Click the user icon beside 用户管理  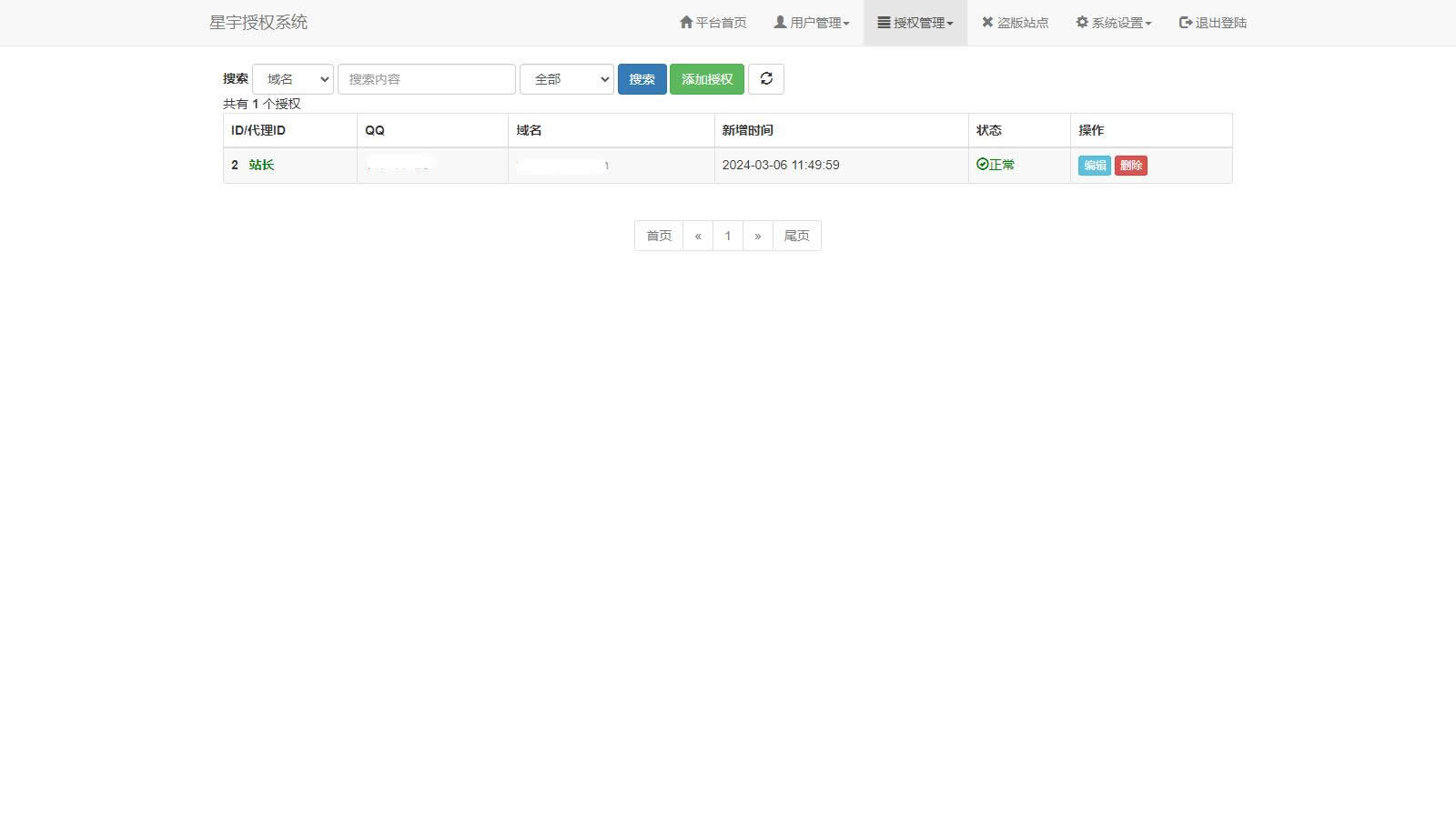(x=780, y=22)
